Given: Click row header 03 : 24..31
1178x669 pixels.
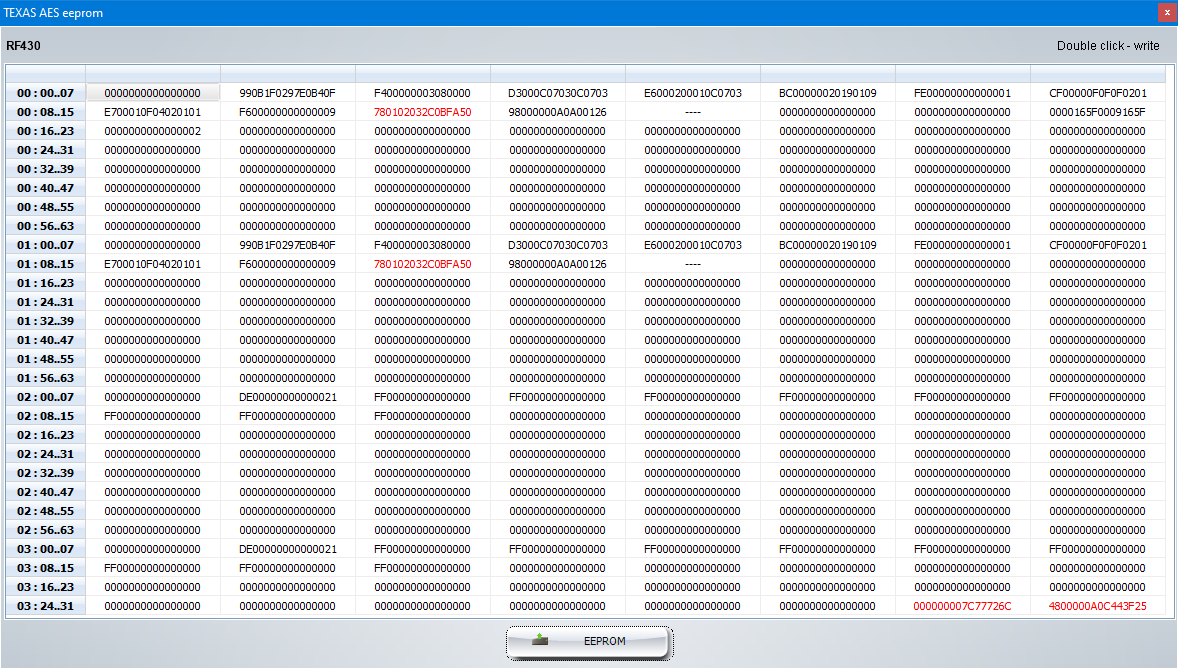Looking at the screenshot, I should (46, 606).
